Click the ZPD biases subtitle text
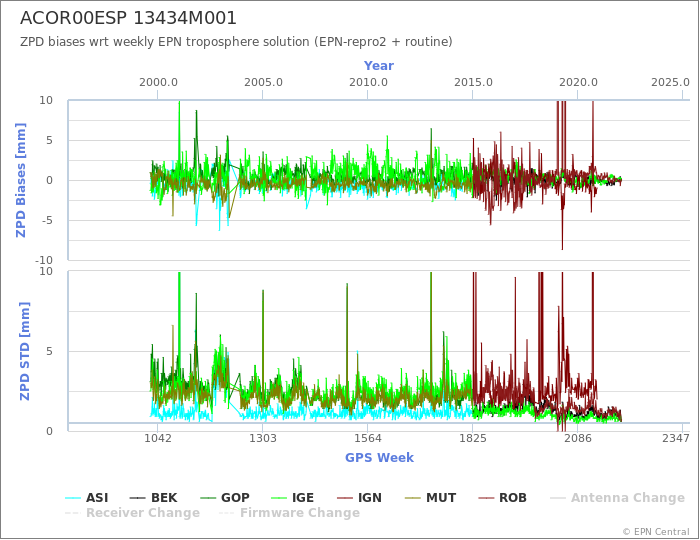Viewport: 700px width, 540px height. pos(236,42)
